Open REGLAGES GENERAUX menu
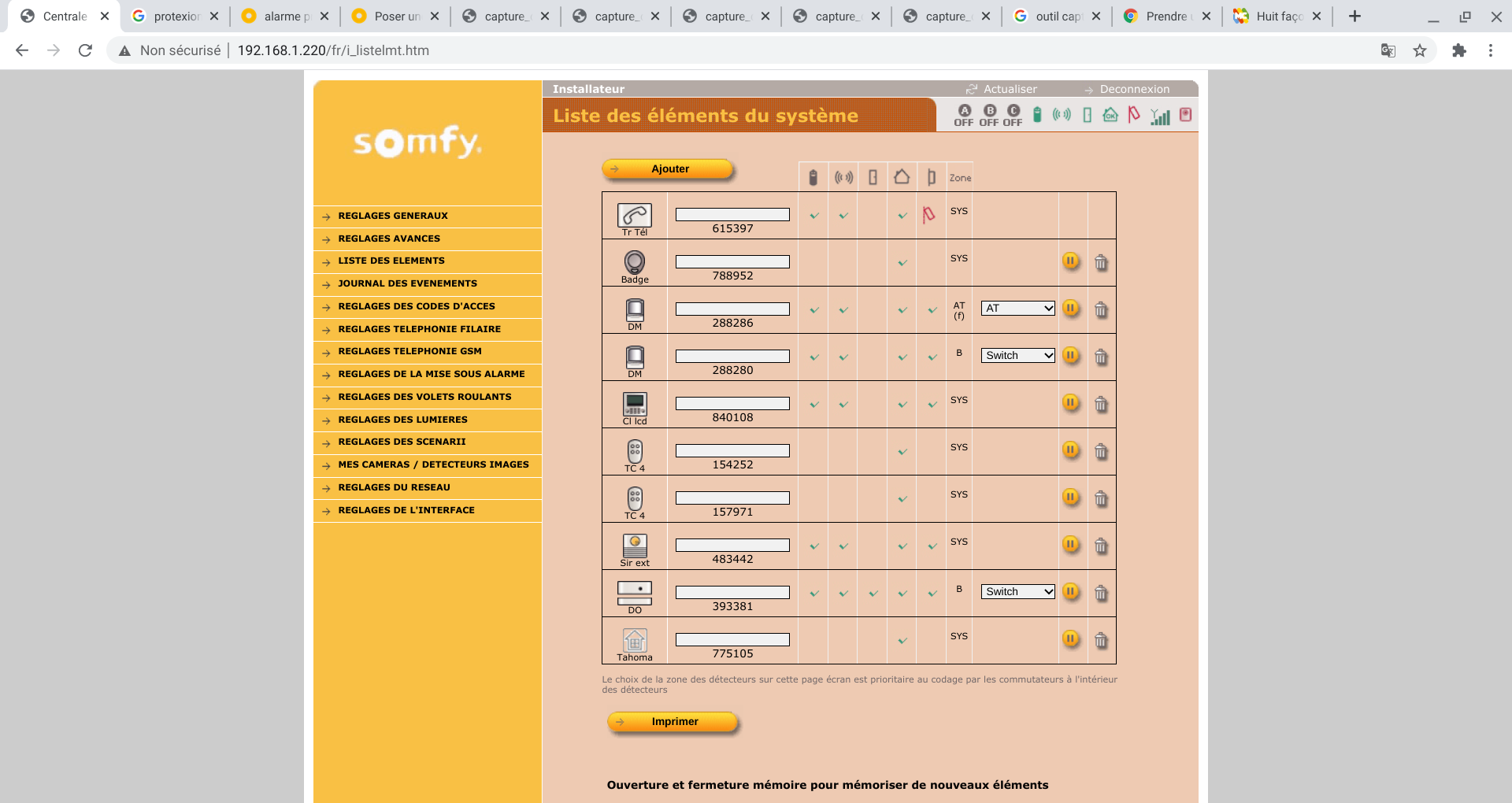This screenshot has width=1512, height=803. 393,216
